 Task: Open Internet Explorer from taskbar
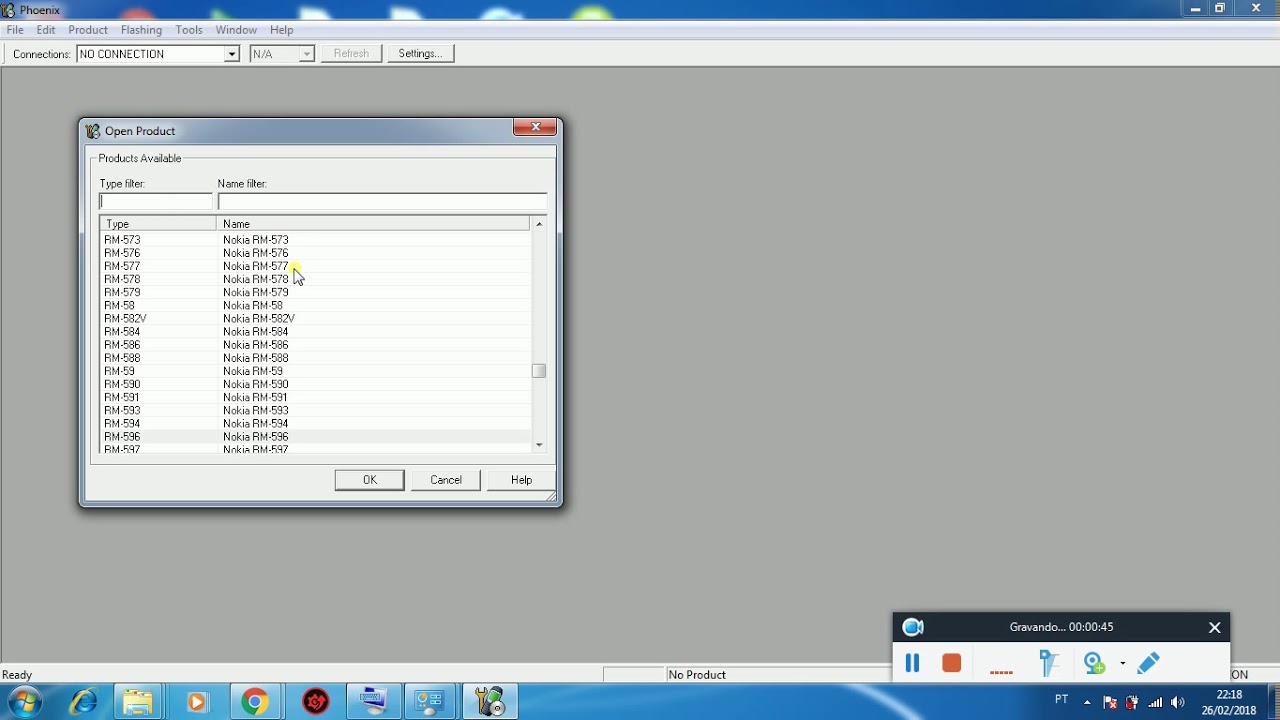pos(83,702)
